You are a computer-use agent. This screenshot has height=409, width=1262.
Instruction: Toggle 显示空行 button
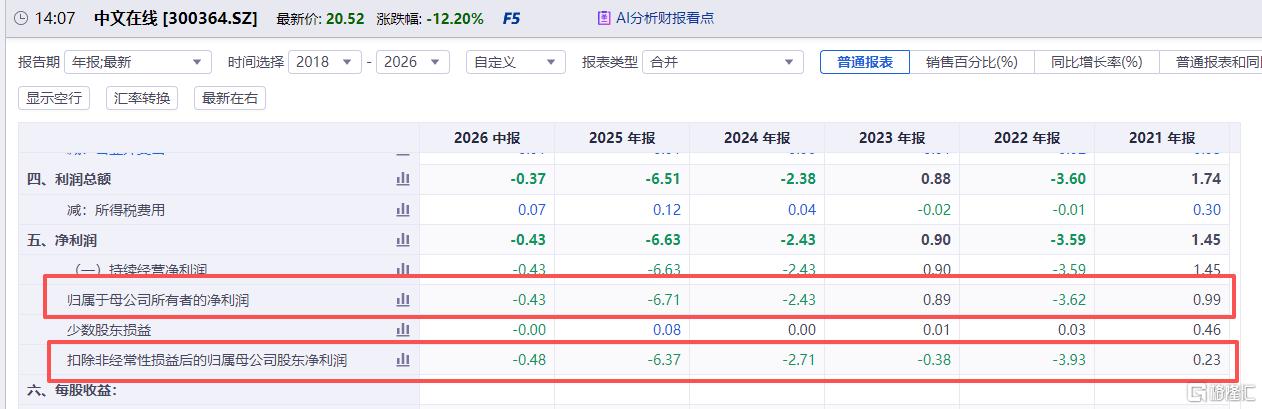(x=54, y=98)
